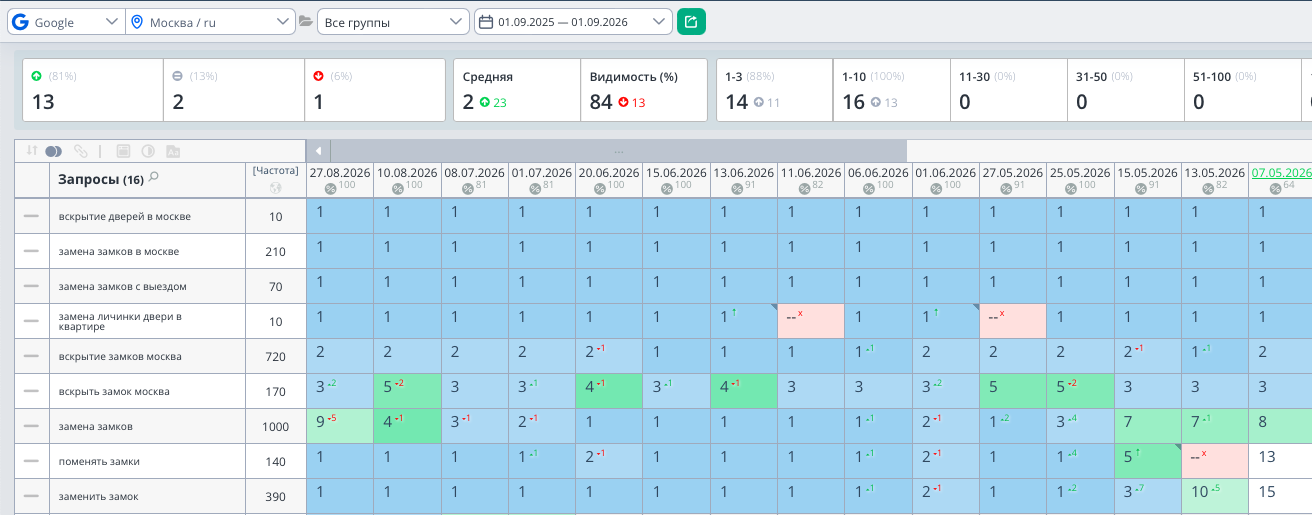Click frequency value 1000 for замена замков
Viewport: 1312px width, 515px height.
275,427
